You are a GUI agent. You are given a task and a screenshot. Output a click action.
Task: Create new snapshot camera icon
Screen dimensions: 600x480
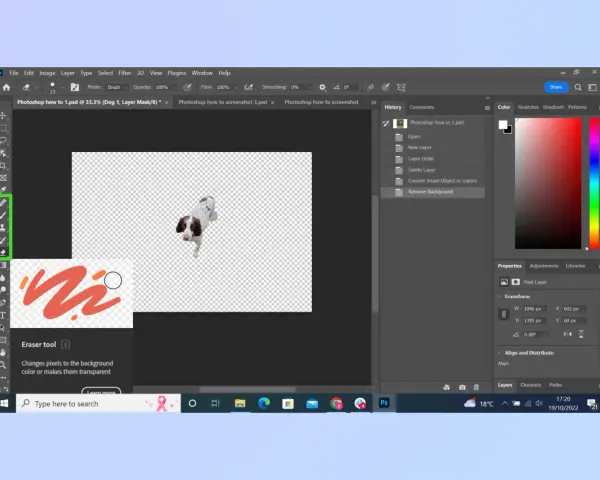point(462,387)
